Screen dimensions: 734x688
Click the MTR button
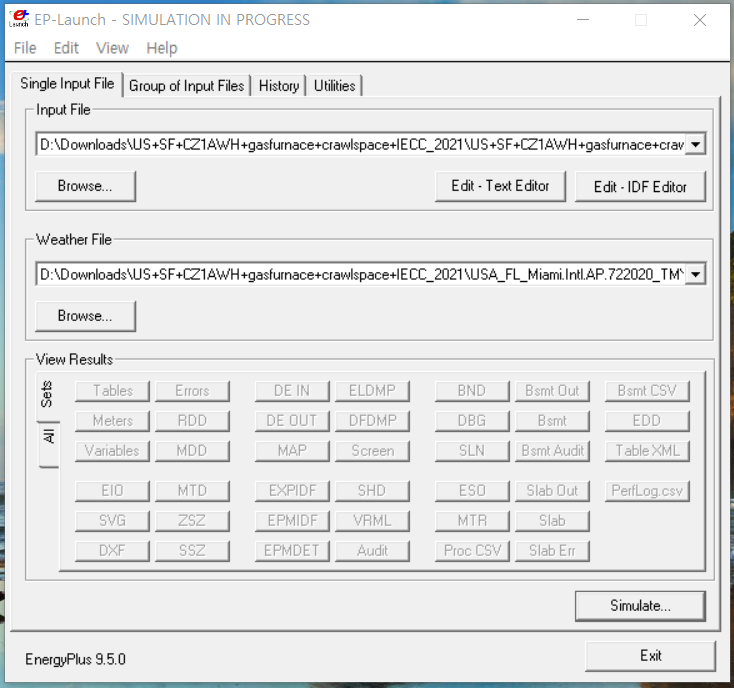pos(472,521)
